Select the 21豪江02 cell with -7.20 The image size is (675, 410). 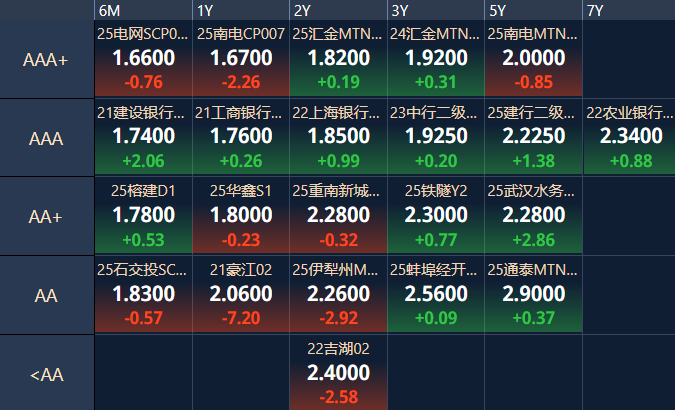[241, 295]
